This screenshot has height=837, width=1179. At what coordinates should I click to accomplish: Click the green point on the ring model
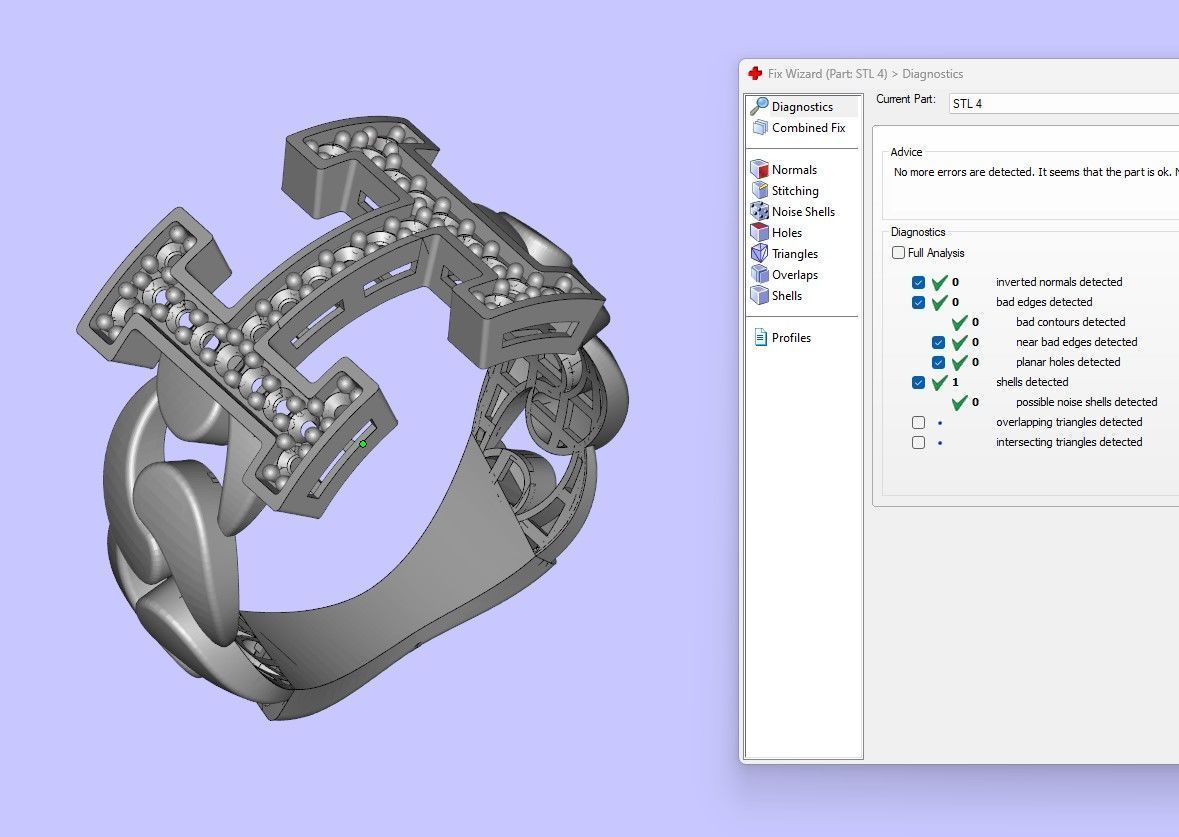click(362, 444)
